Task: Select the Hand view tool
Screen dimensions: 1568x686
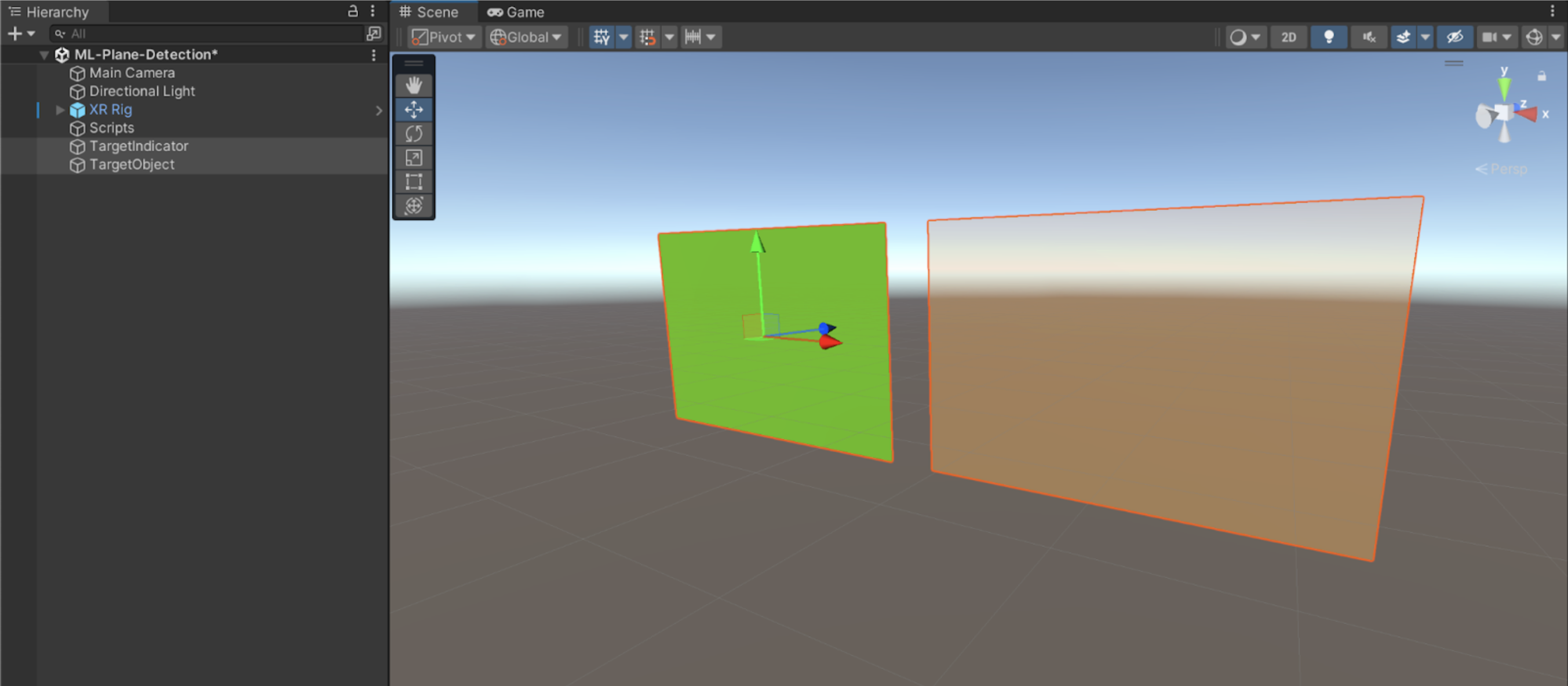Action: point(414,85)
